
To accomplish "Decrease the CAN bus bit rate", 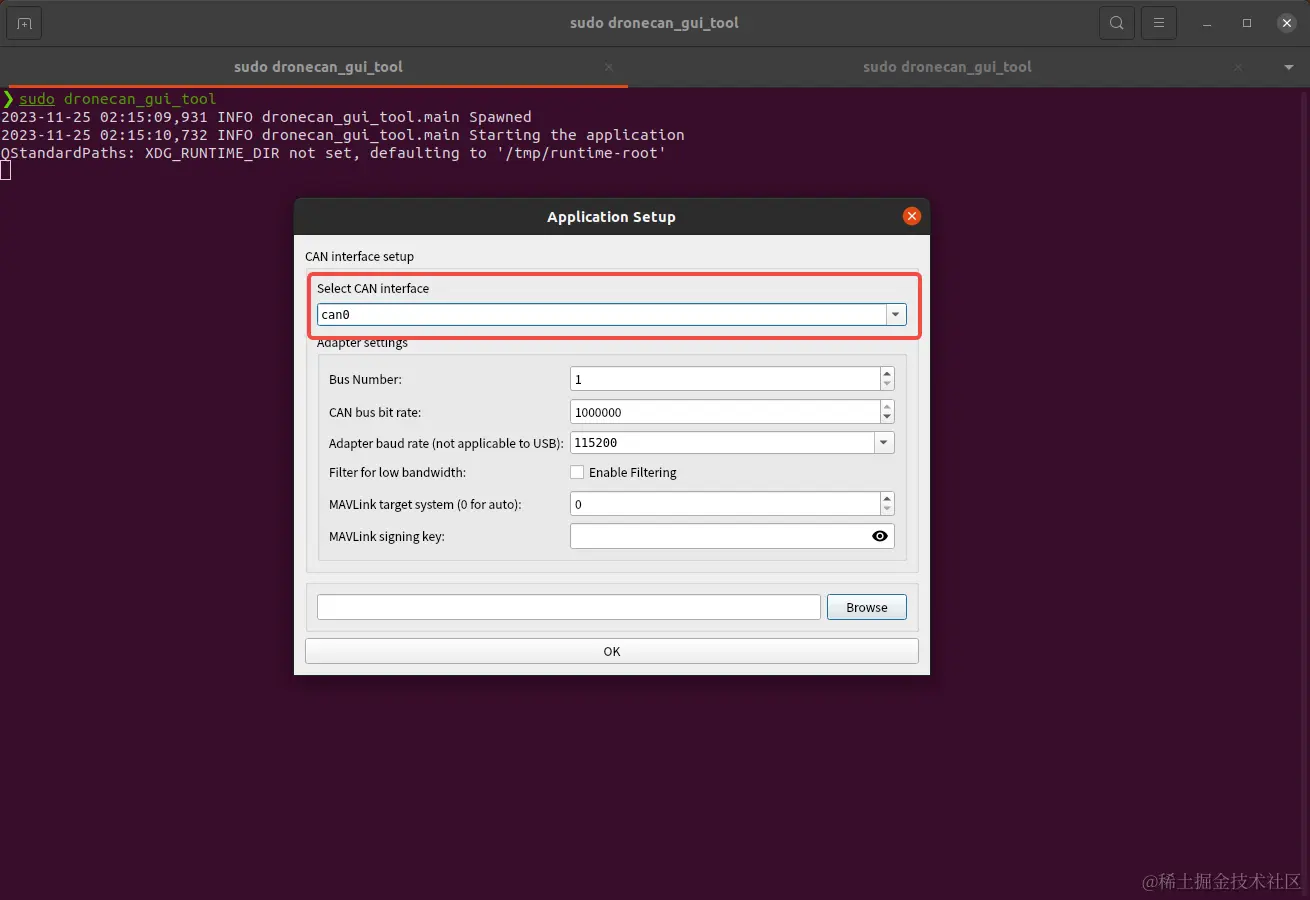I will click(887, 417).
